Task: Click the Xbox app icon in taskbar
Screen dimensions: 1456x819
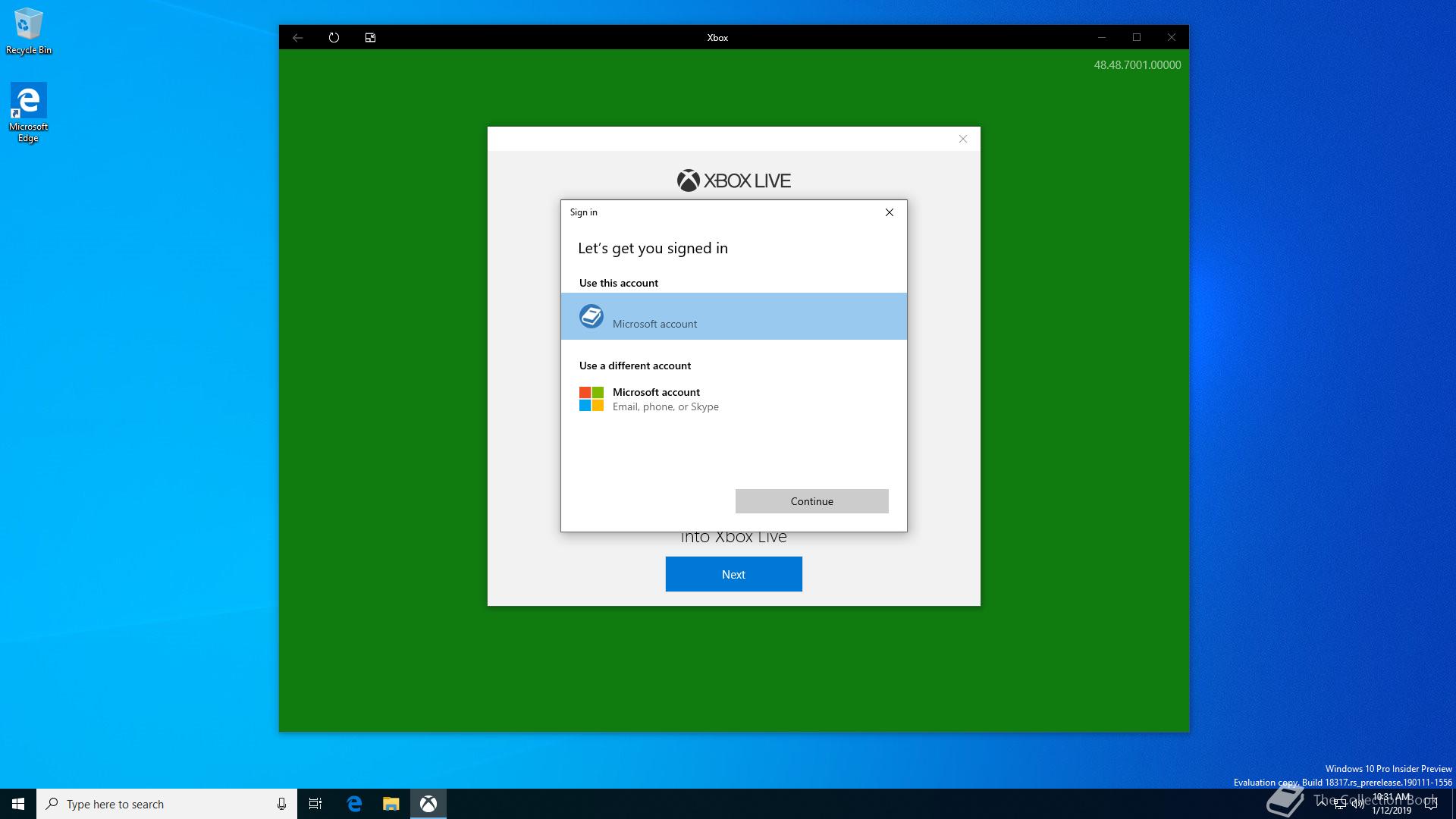Action: 428,804
